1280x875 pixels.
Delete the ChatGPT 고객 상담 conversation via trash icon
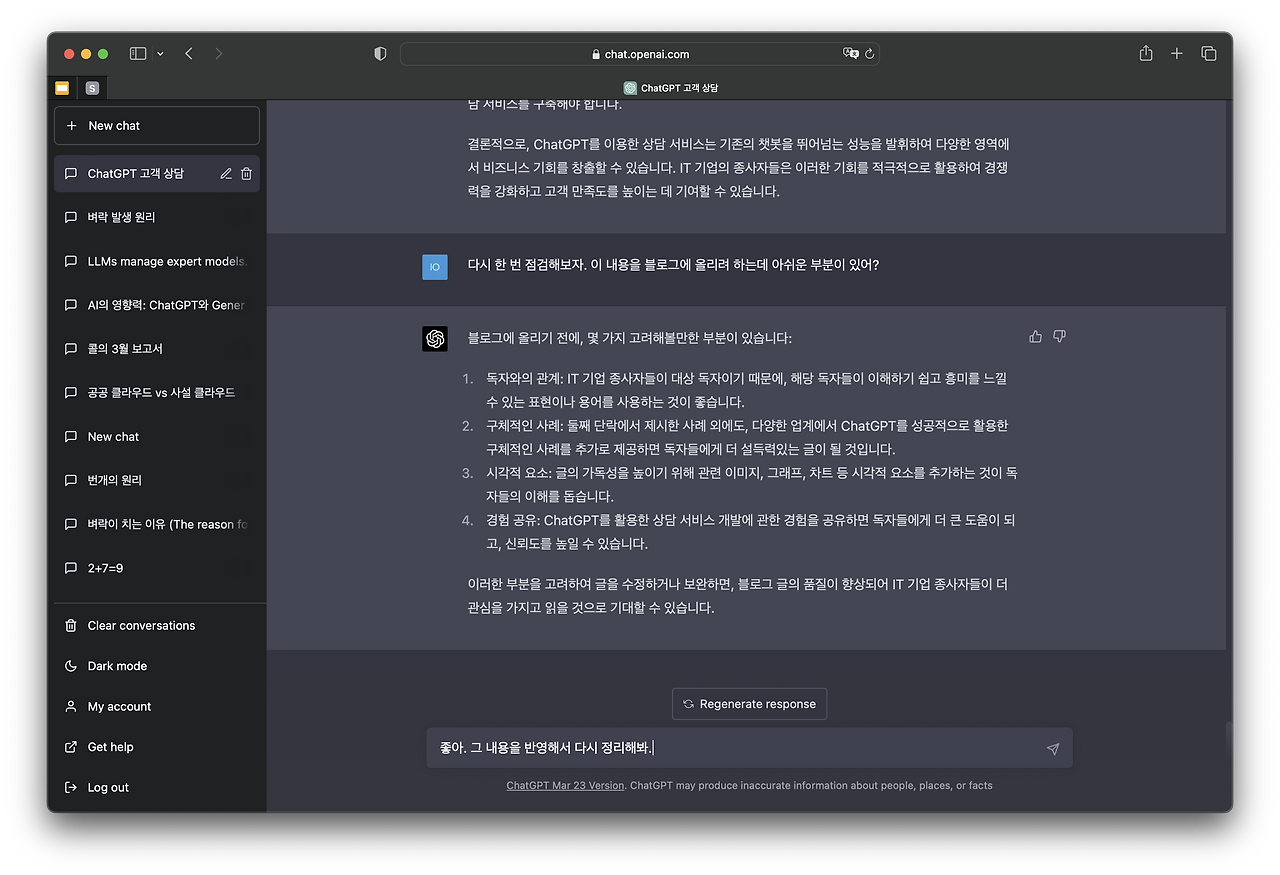coord(246,172)
